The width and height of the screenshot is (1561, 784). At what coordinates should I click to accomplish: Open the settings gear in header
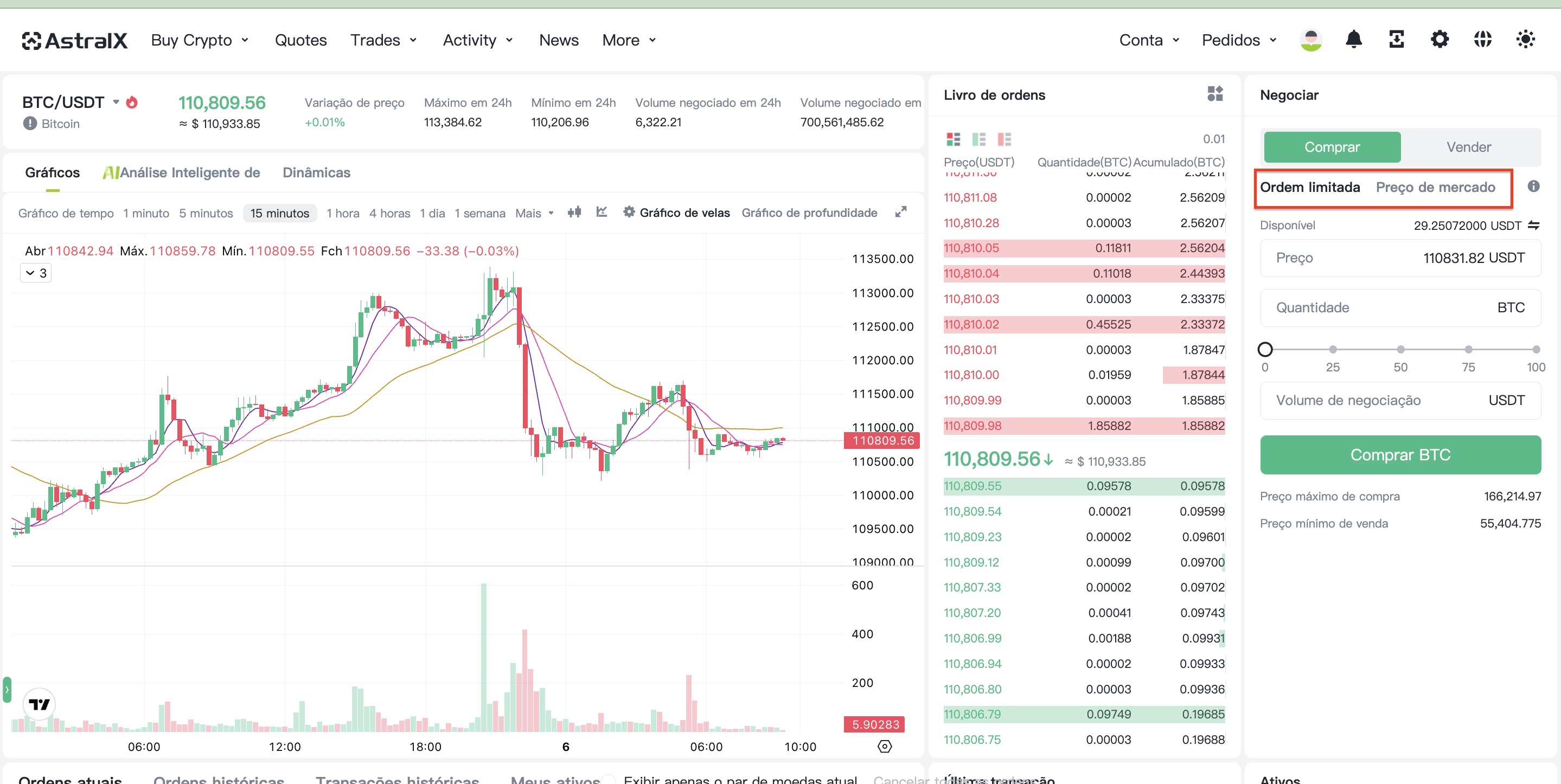pos(1439,40)
